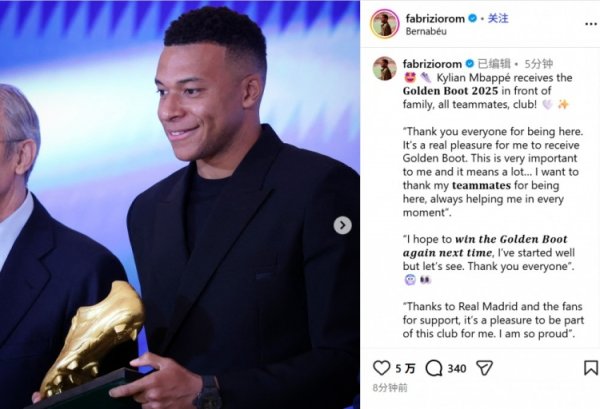Image resolution: width=600 pixels, height=409 pixels.
Task: Open comments via the speech bubble icon
Action: coord(434,368)
